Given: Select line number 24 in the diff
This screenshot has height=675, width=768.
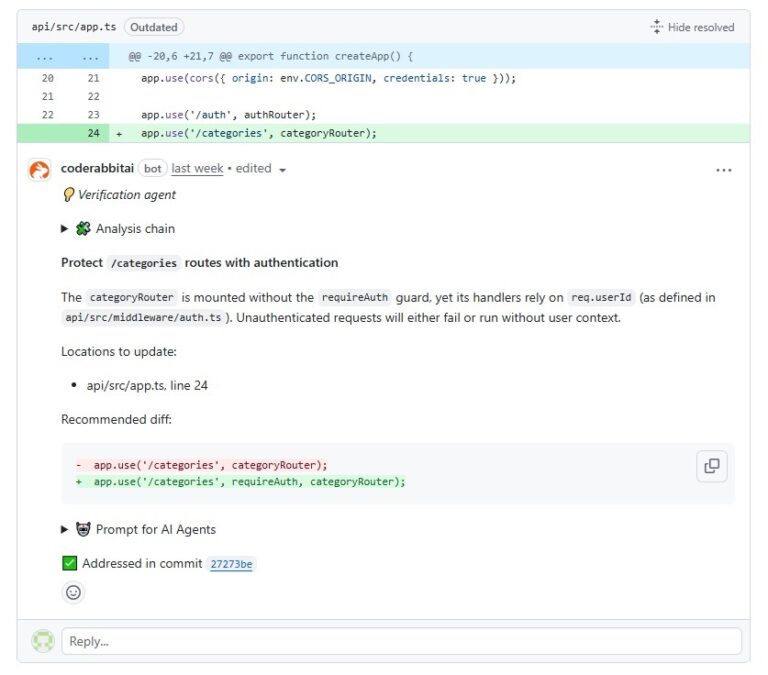Looking at the screenshot, I should 94,133.
